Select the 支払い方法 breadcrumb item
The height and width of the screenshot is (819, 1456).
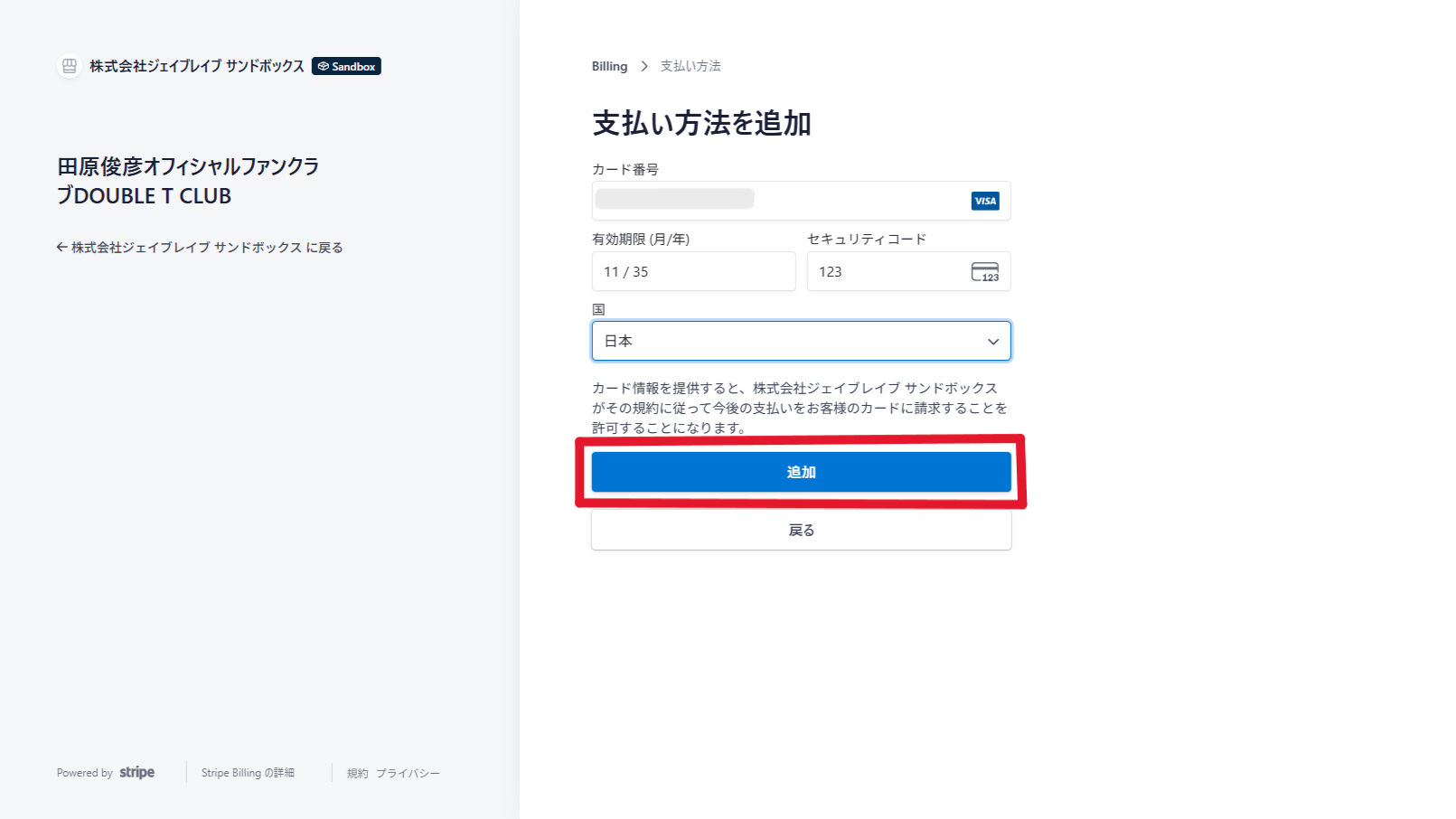tap(690, 66)
